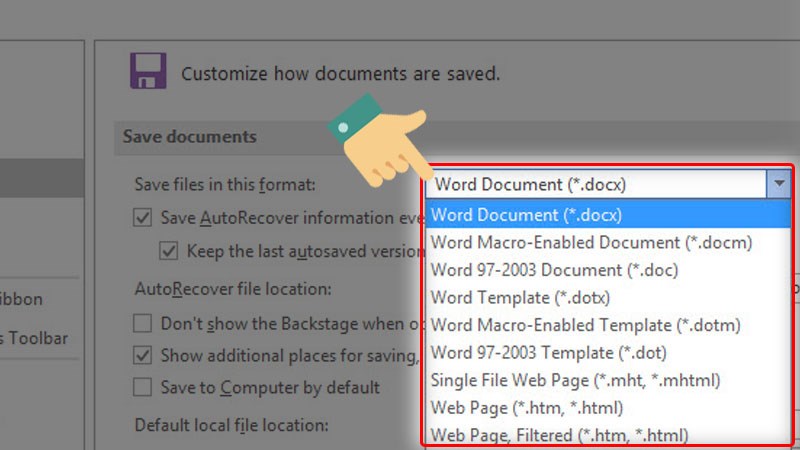Viewport: 800px width, 450px height.
Task: Toggle Save AutoRecover information checkbox
Action: [144, 217]
